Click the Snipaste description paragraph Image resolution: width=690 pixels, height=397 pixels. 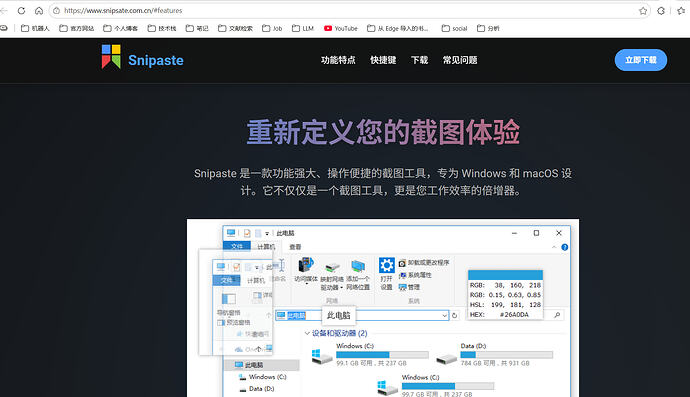click(383, 182)
